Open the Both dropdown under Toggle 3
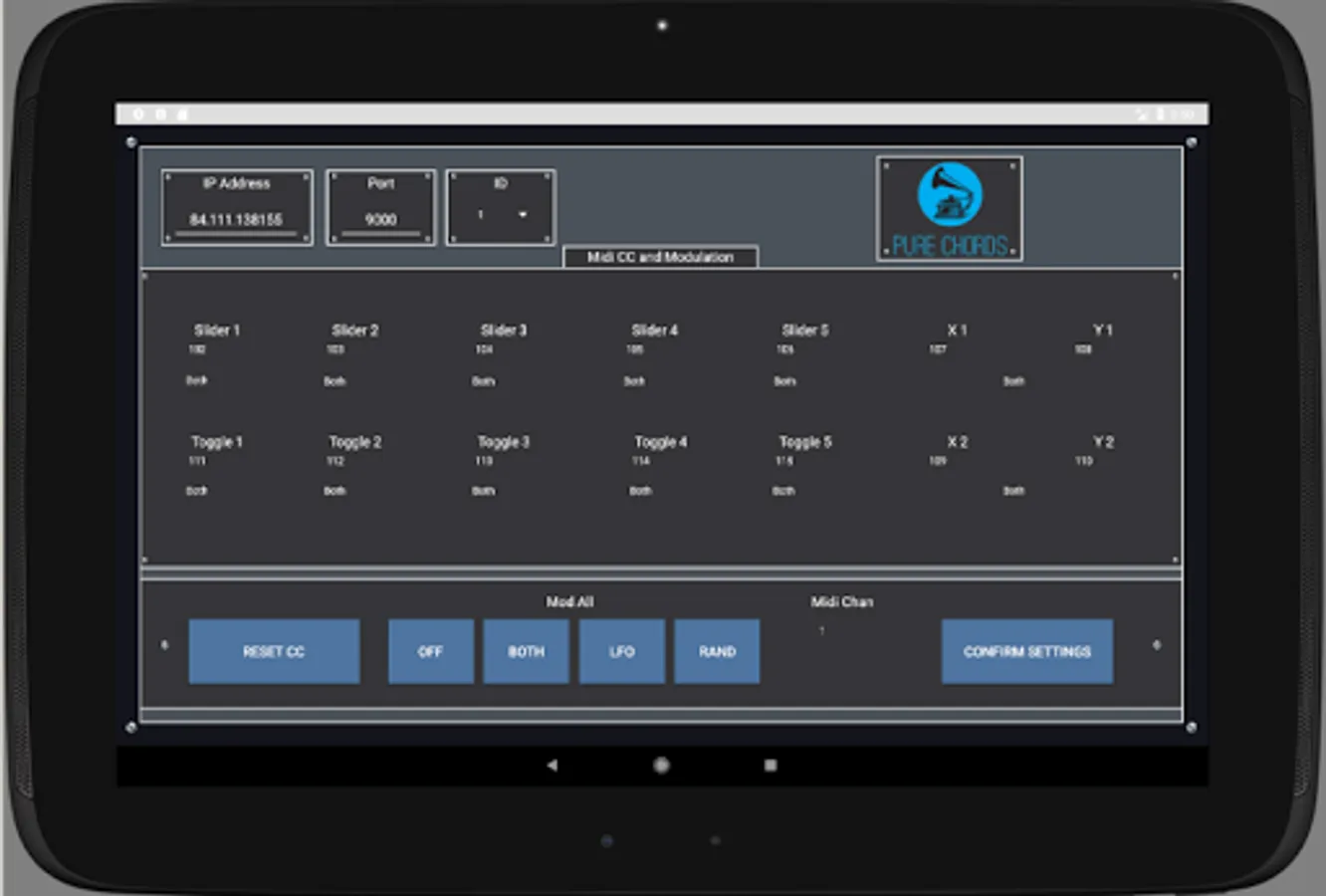This screenshot has height=896, width=1326. point(484,491)
